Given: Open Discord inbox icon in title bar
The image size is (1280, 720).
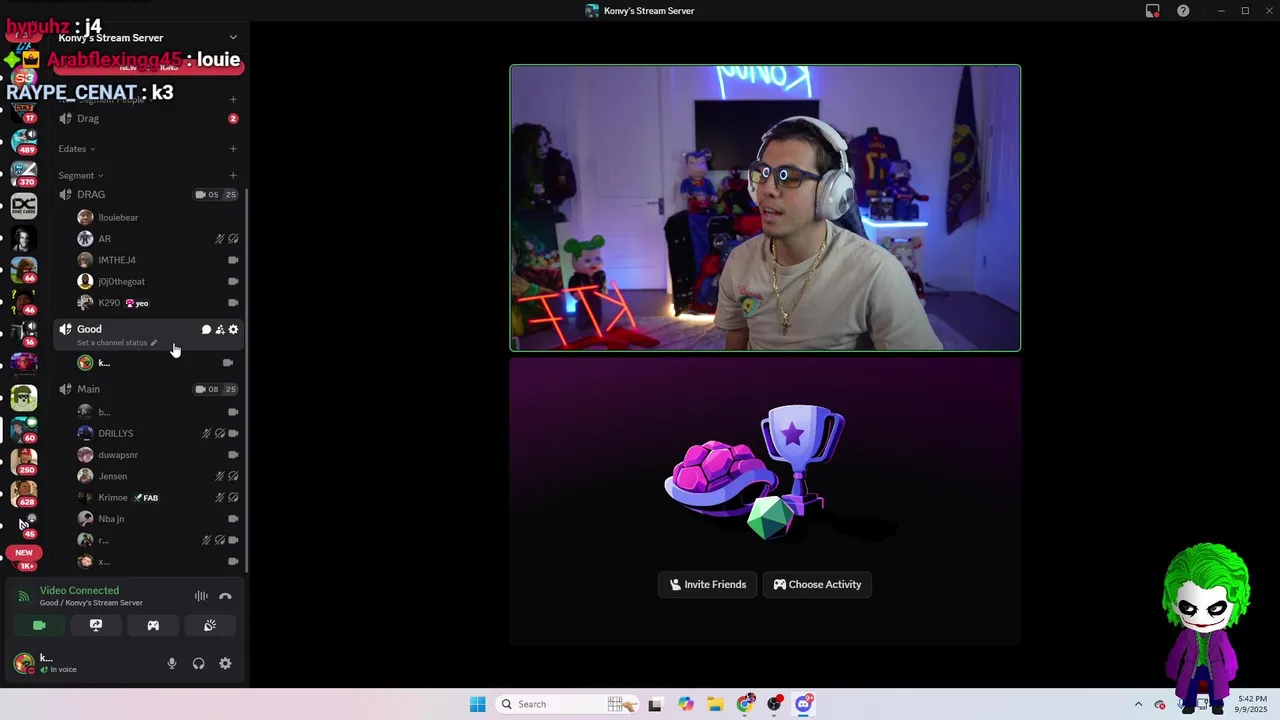Looking at the screenshot, I should [1152, 11].
